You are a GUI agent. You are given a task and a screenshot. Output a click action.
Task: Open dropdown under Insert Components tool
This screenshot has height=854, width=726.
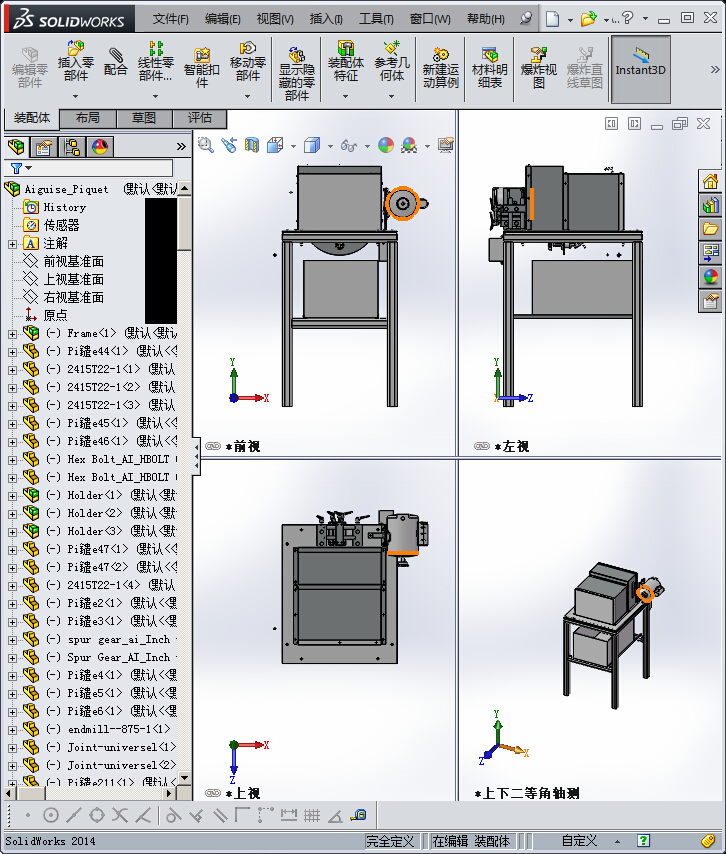pos(76,96)
